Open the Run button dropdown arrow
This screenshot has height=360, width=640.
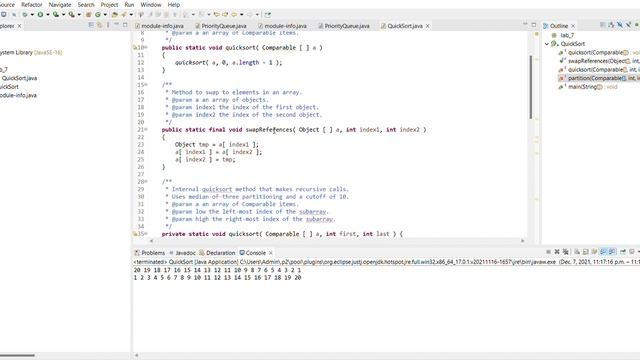[x=48, y=14]
